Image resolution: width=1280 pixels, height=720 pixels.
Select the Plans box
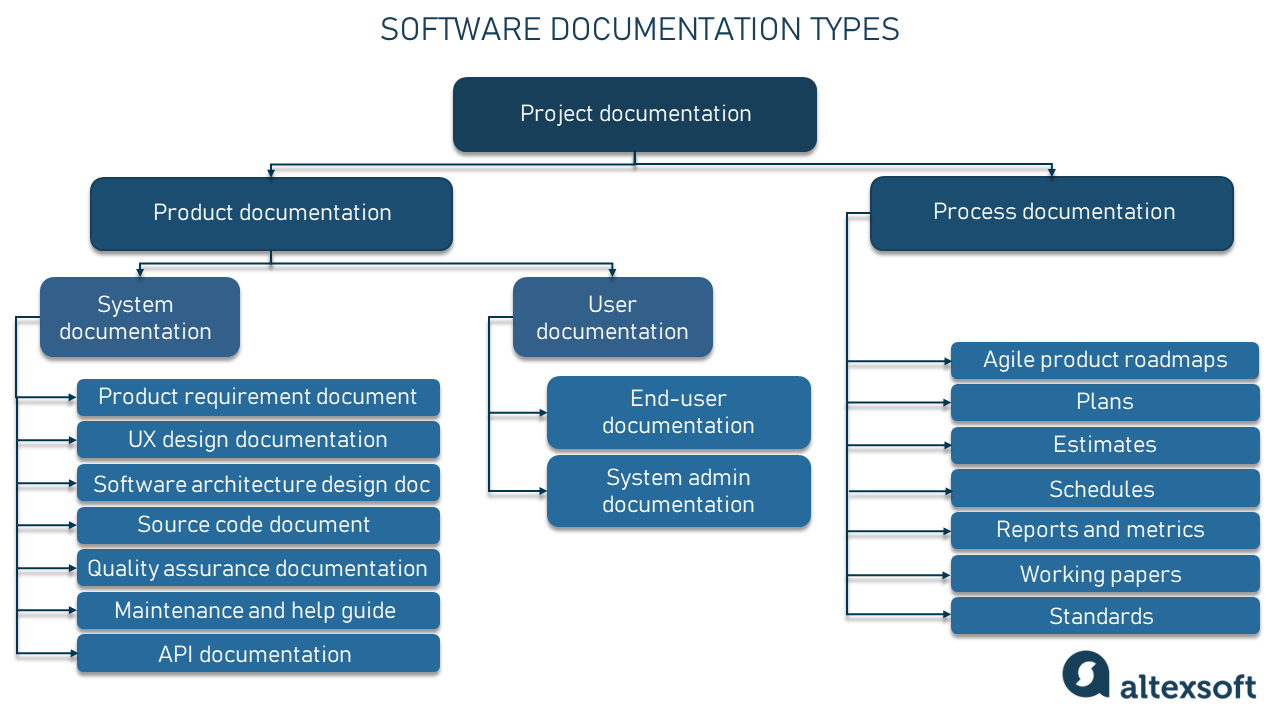click(1104, 402)
